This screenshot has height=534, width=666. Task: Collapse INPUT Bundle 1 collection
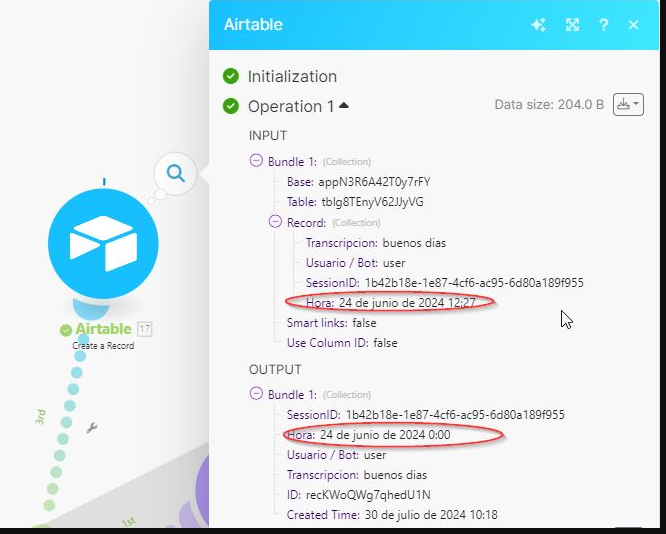coord(256,160)
